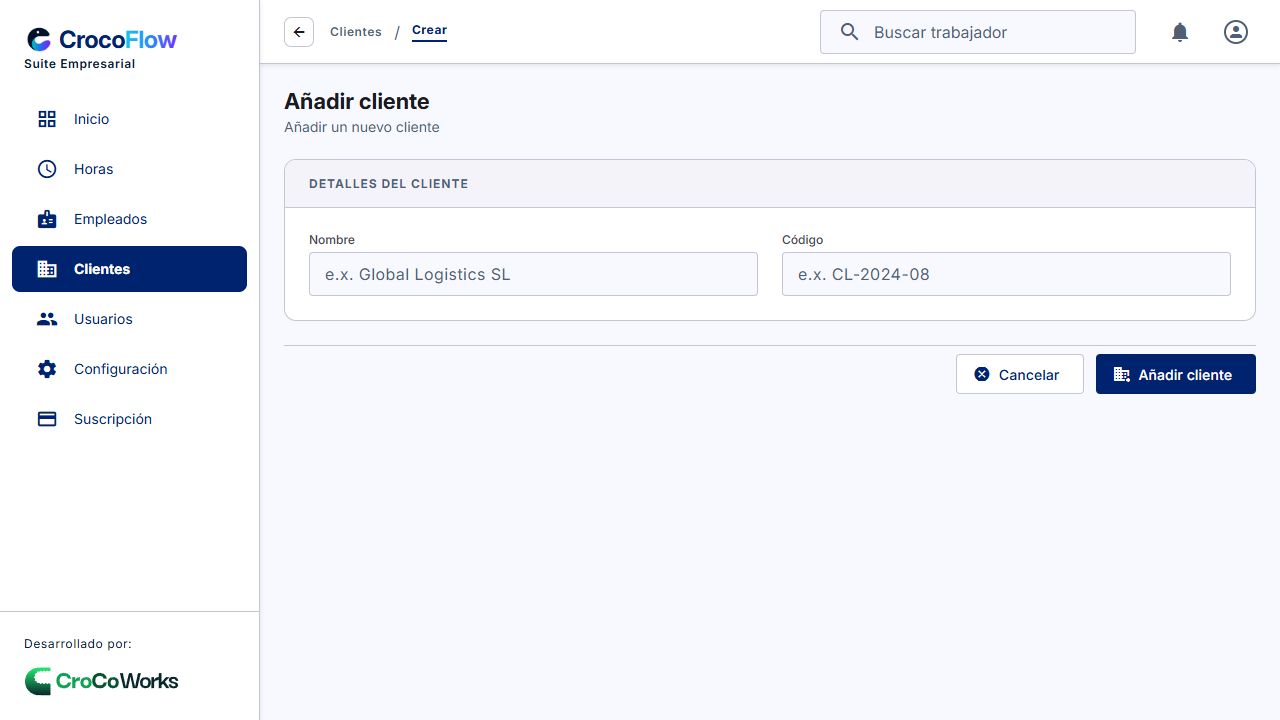
Task: Open notifications bell icon
Action: tap(1180, 32)
